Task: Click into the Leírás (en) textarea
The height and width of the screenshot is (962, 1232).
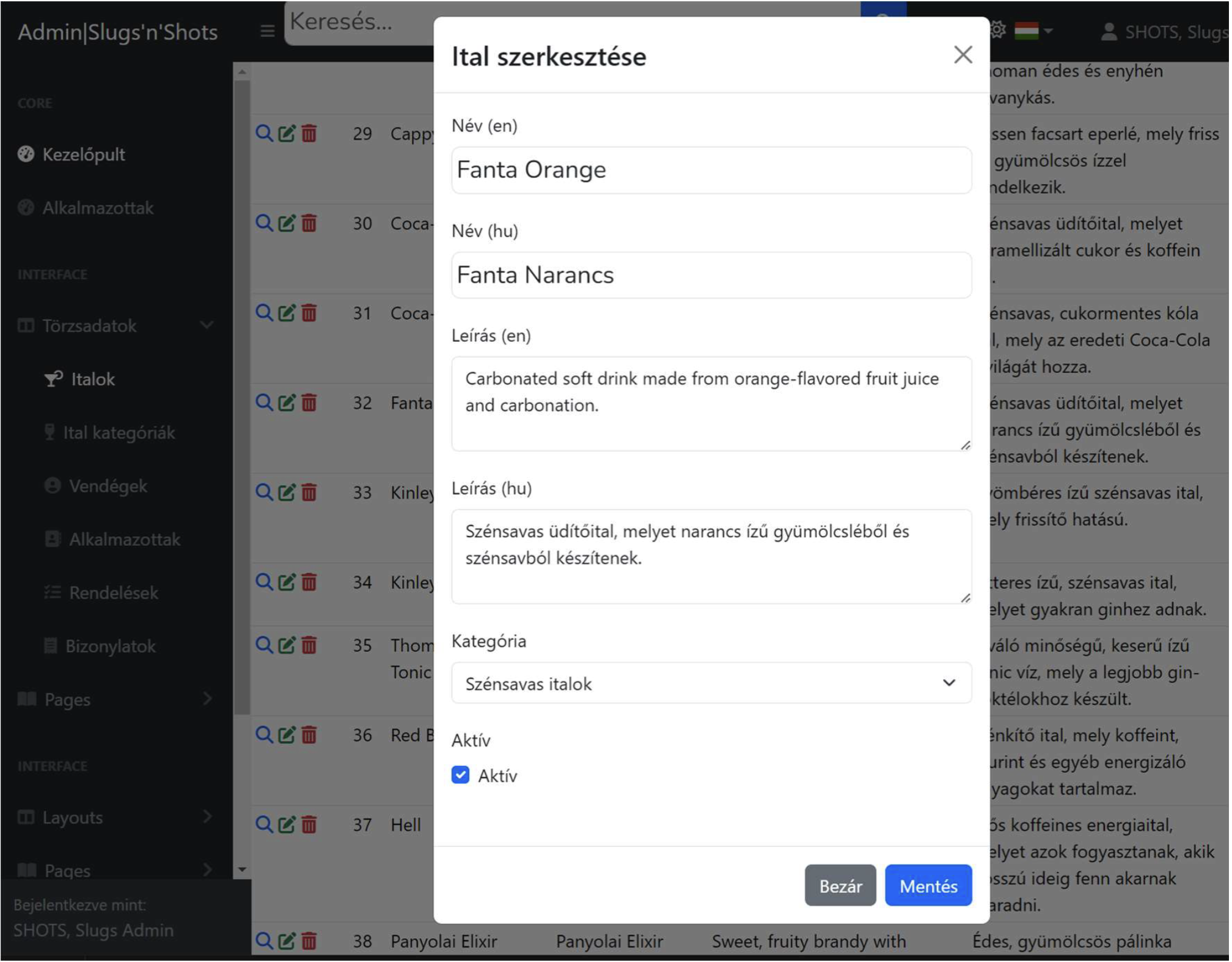Action: (713, 405)
